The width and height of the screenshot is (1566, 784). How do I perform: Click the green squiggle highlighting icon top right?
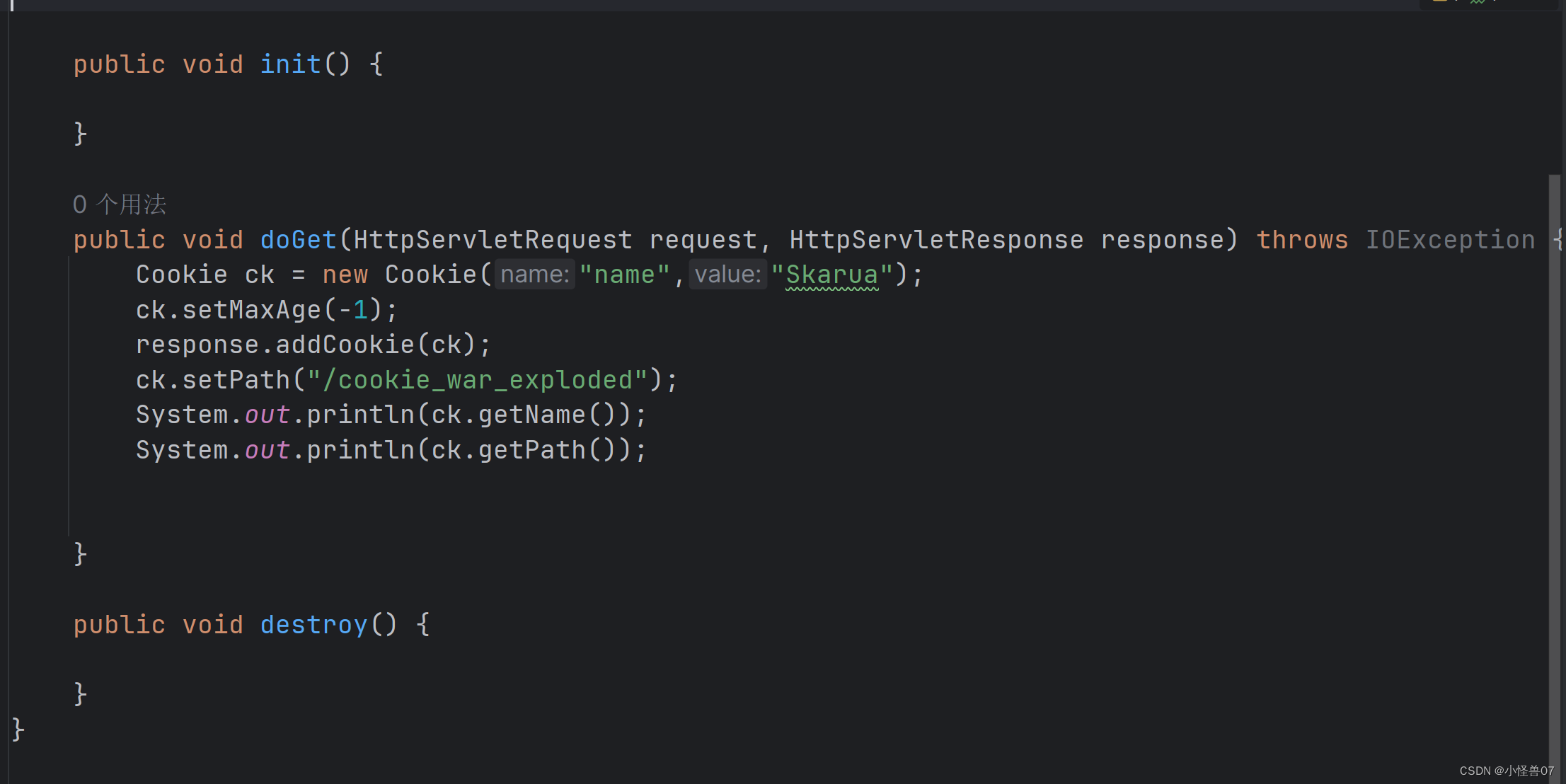1478,2
